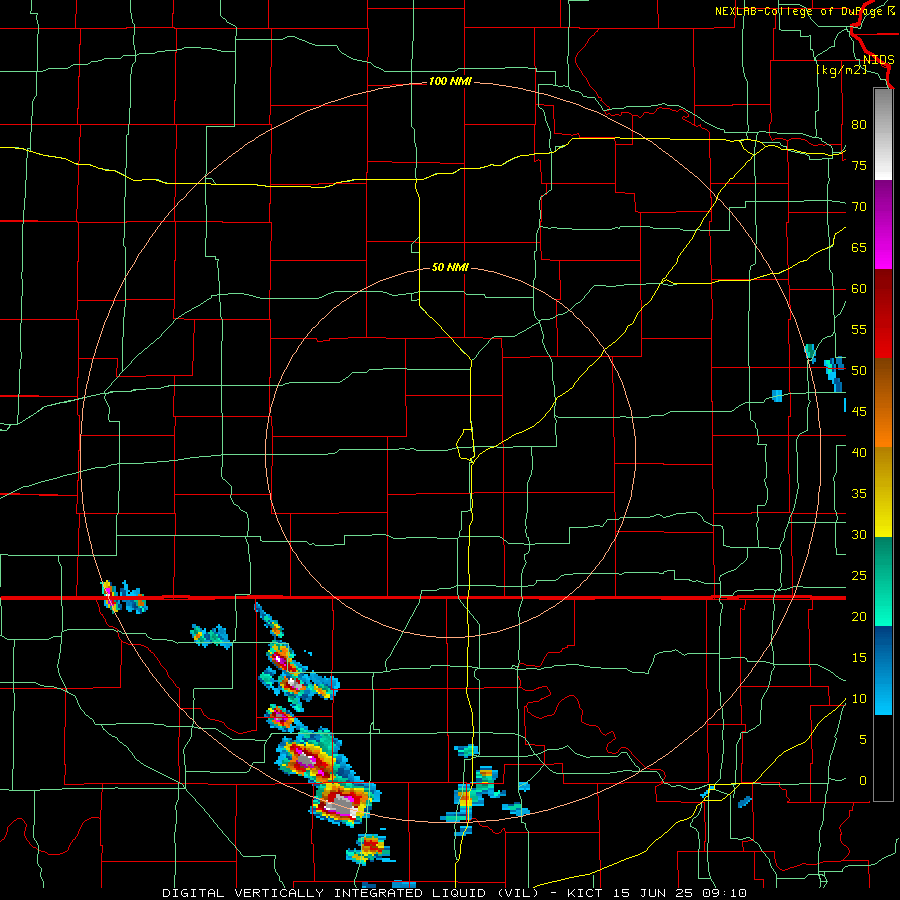Click the blue 10-15 segment of the color scale
The height and width of the screenshot is (900, 900).
click(883, 670)
